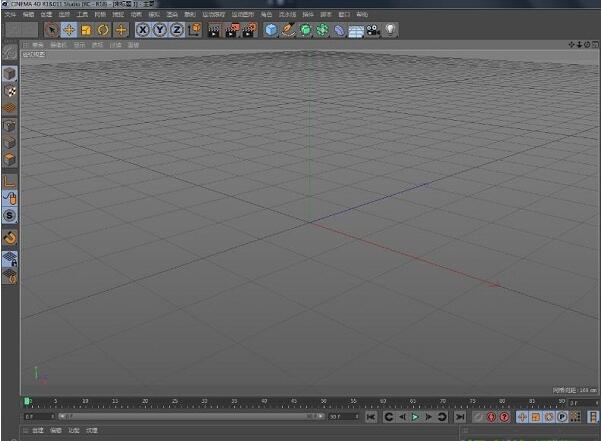Screen dimensions: 602x441
Task: Open the blue deformer objects group
Action: [x=339, y=30]
